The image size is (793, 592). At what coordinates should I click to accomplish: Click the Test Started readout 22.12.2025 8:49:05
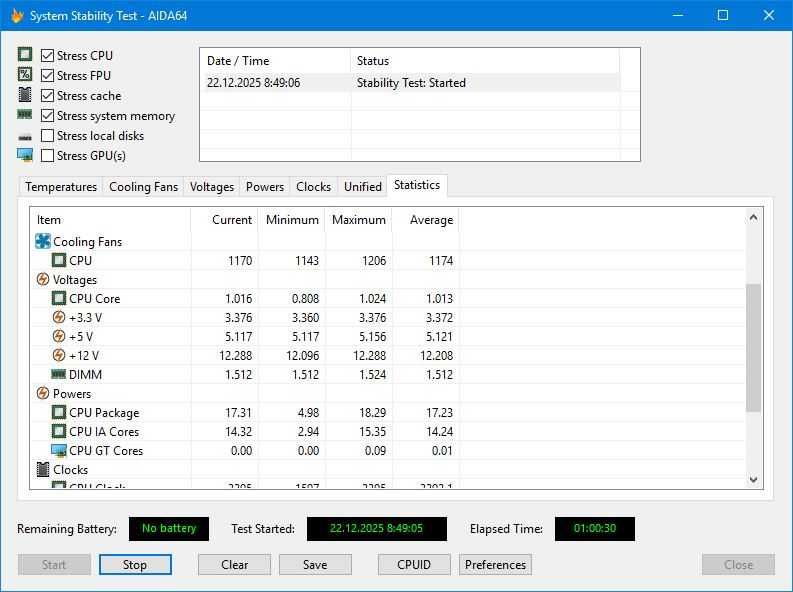tap(376, 528)
